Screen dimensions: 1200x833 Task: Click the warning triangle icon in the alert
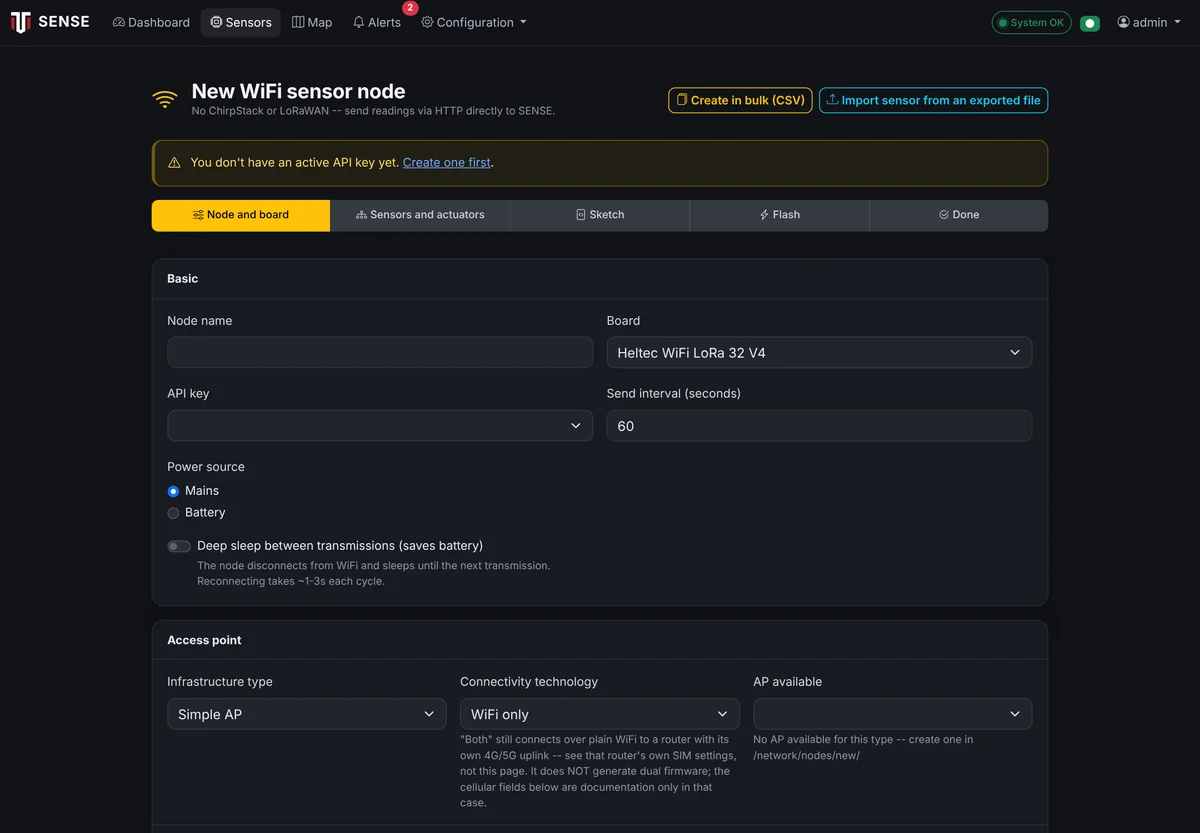click(174, 162)
